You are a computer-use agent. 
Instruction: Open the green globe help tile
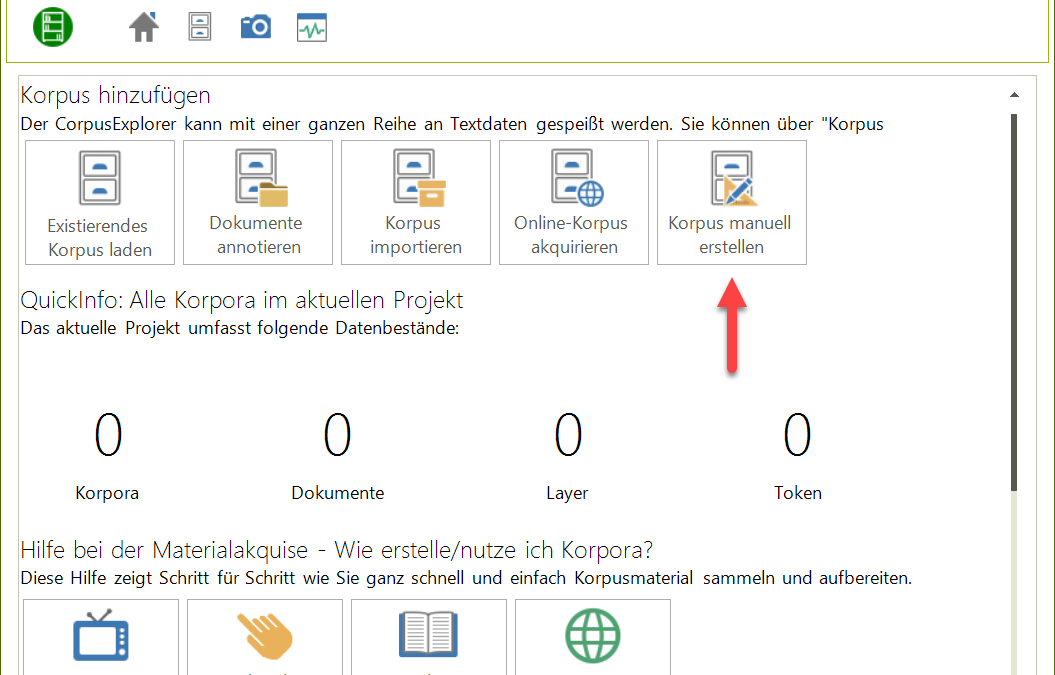[593, 636]
